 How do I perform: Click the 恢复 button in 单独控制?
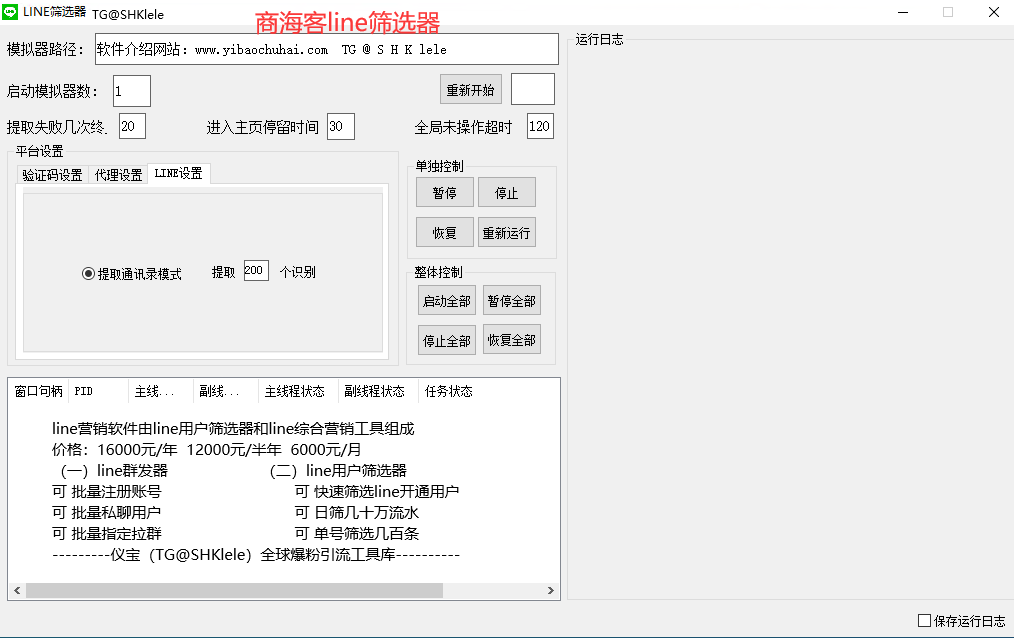point(445,232)
